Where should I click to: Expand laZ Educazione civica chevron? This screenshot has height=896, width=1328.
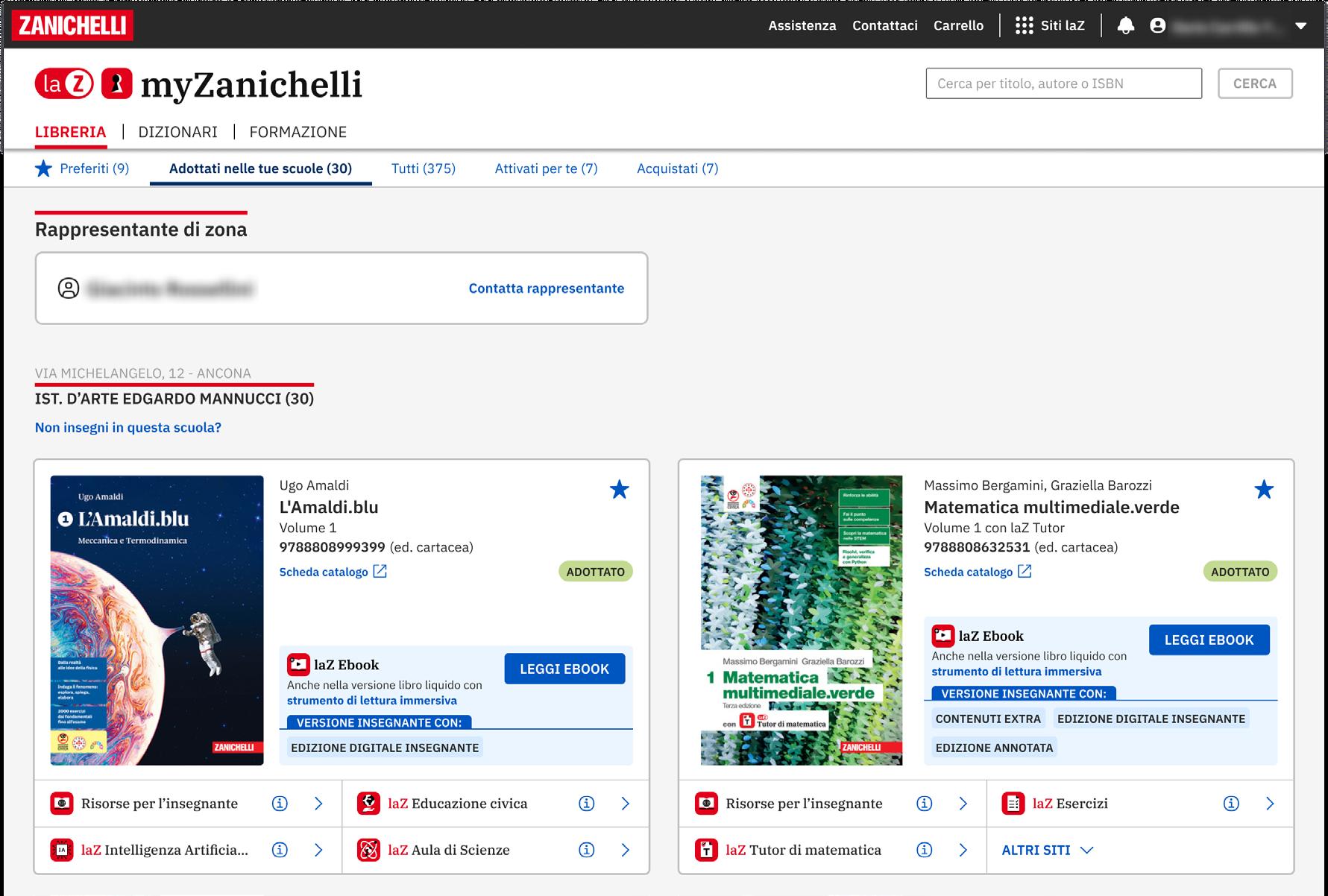[x=626, y=804]
